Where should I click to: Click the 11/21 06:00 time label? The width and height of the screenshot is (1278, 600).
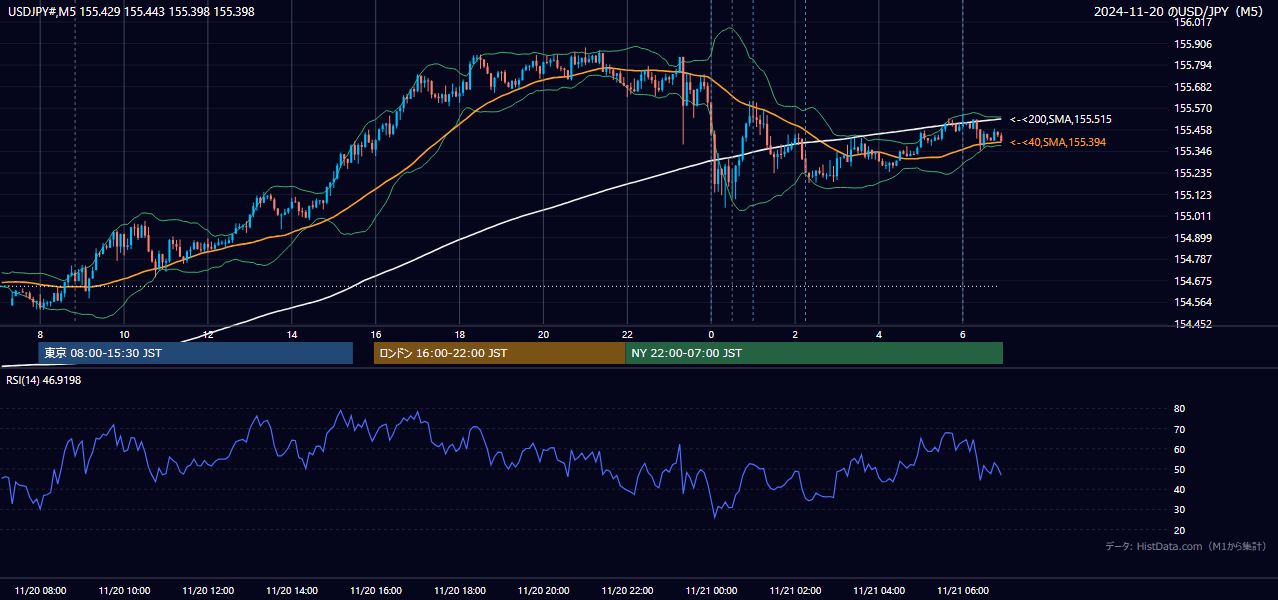point(963,591)
